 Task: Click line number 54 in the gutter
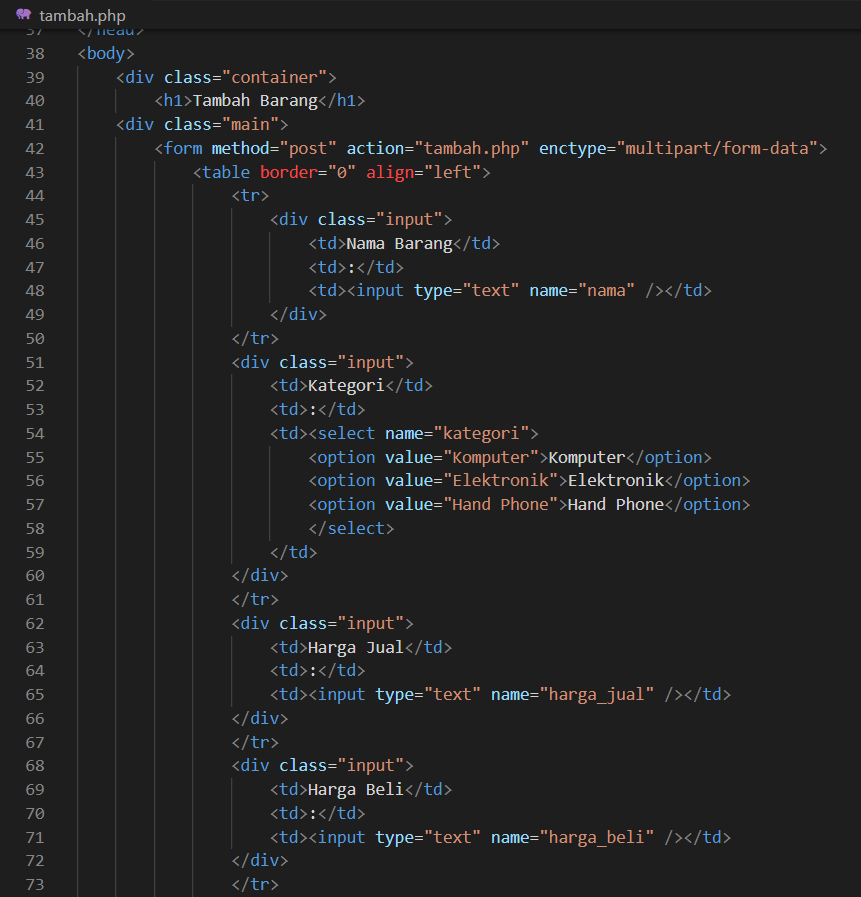pyautogui.click(x=35, y=433)
